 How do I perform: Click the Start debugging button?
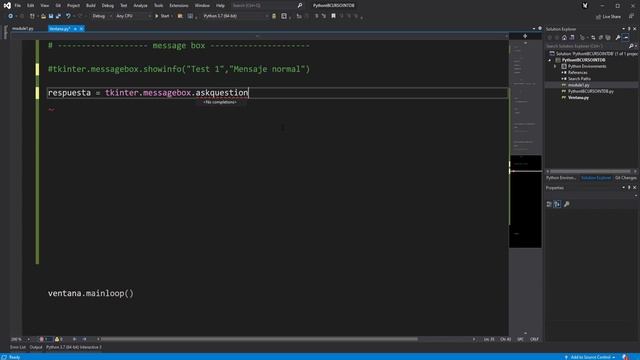pos(162,16)
